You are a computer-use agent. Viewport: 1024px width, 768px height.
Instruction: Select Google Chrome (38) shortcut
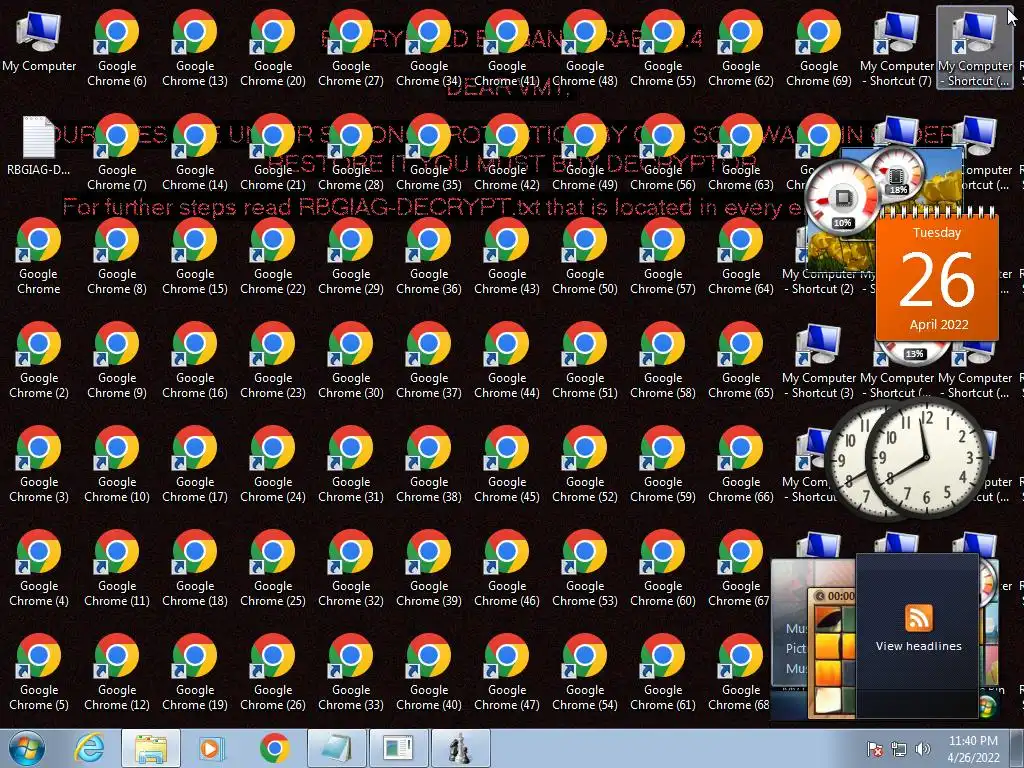429,464
